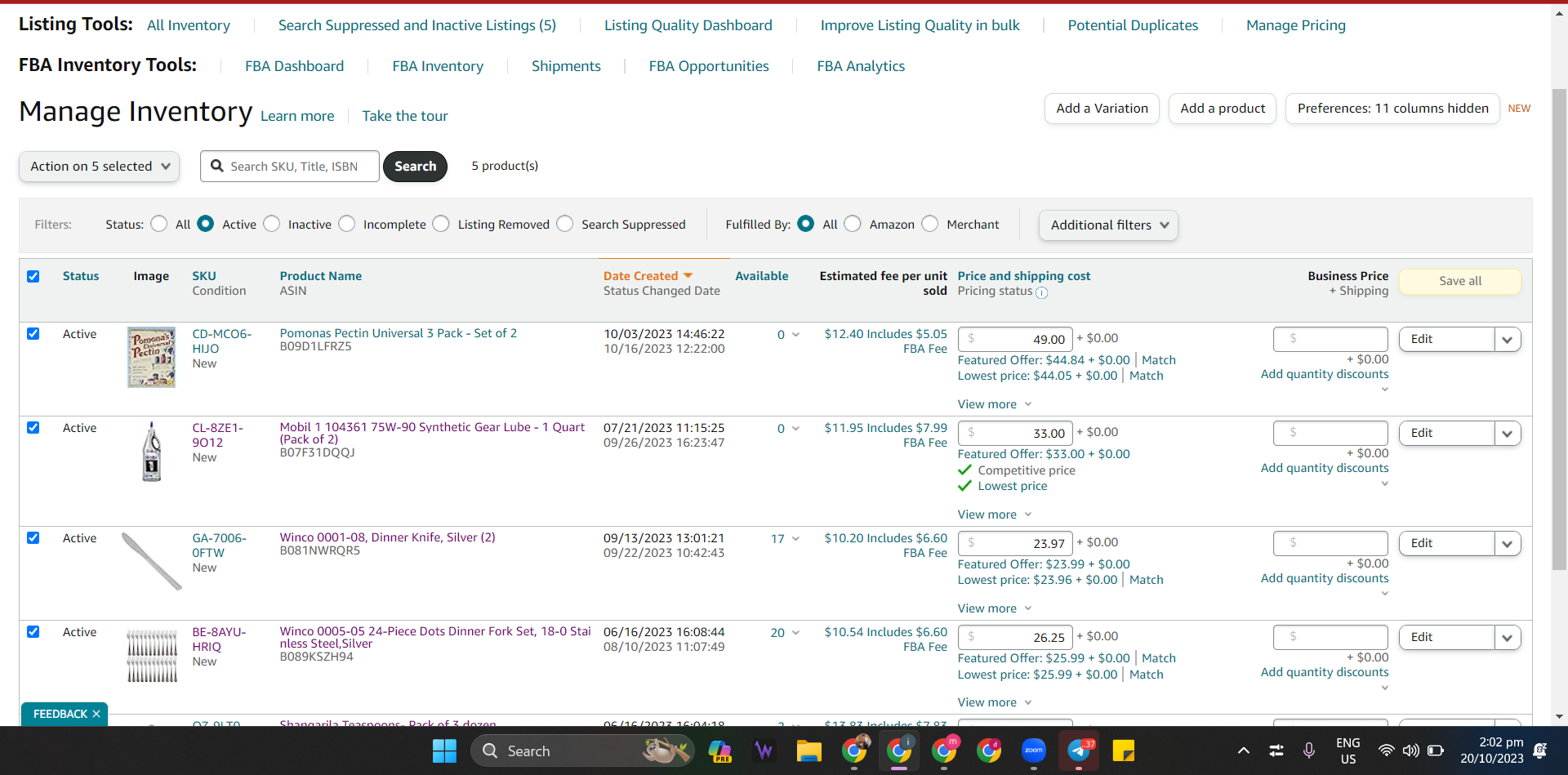Show hidden system tray icons

point(1244,751)
